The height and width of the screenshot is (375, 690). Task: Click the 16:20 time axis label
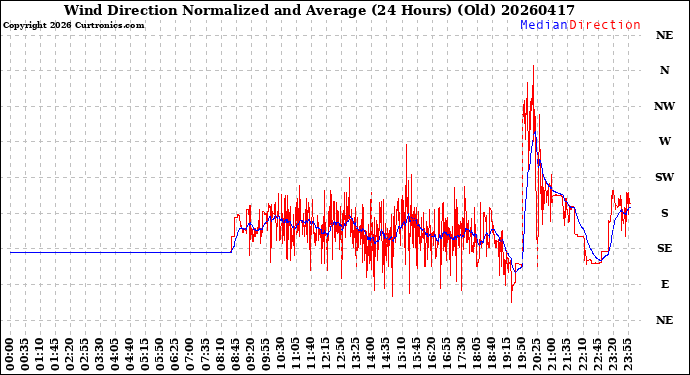coord(431,354)
